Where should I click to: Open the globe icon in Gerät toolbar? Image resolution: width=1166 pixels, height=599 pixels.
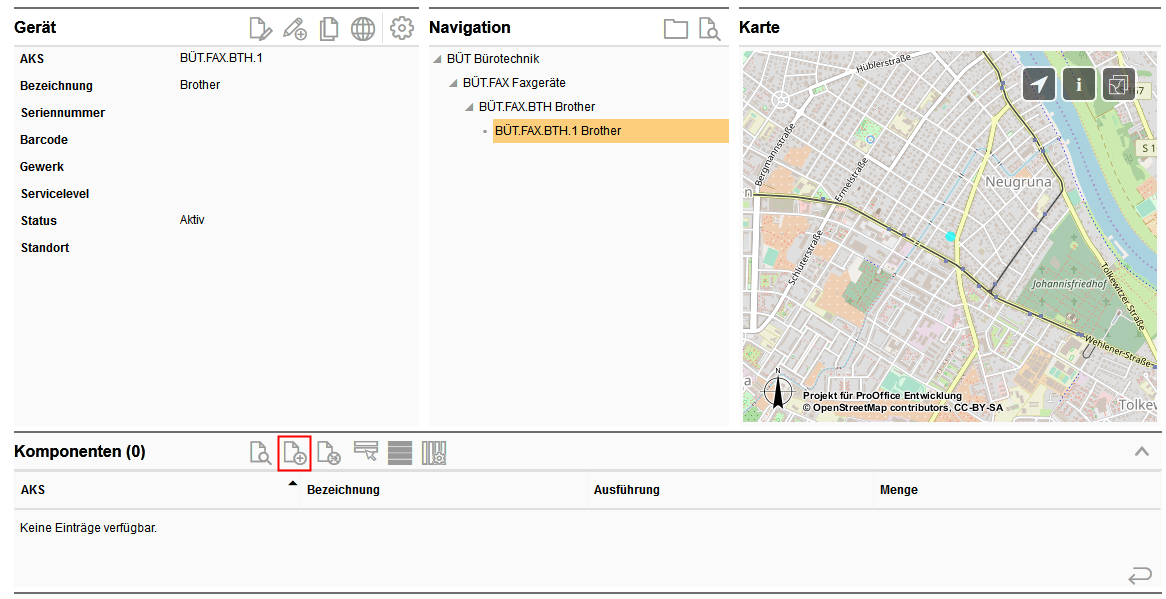363,29
